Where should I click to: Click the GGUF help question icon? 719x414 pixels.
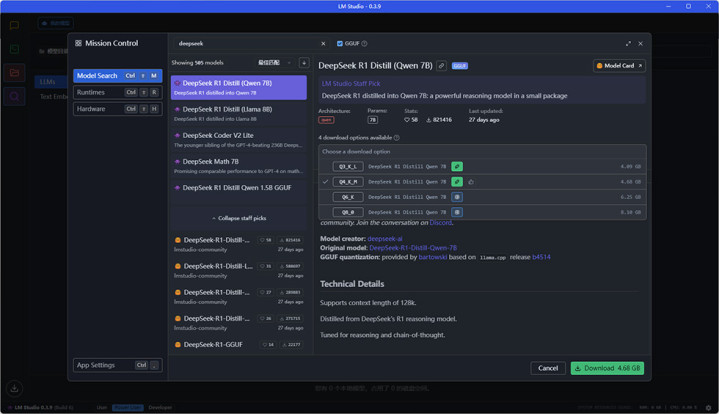point(364,44)
